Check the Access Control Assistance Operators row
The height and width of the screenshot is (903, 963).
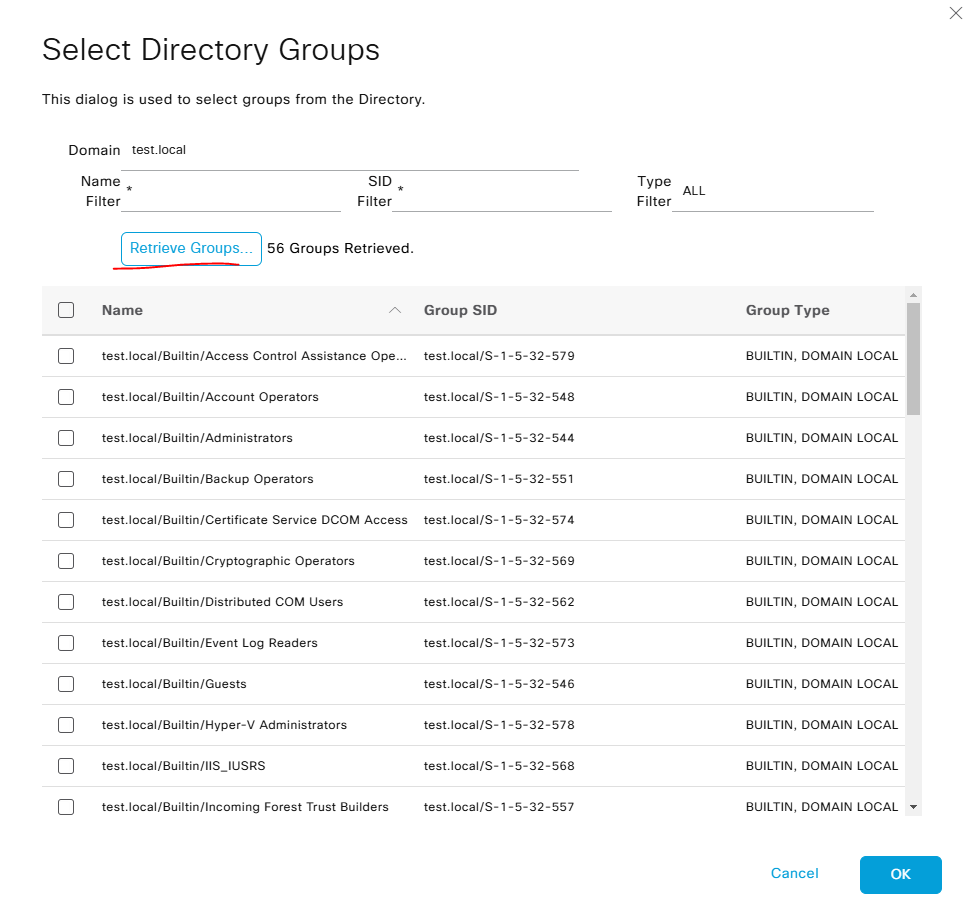(66, 356)
